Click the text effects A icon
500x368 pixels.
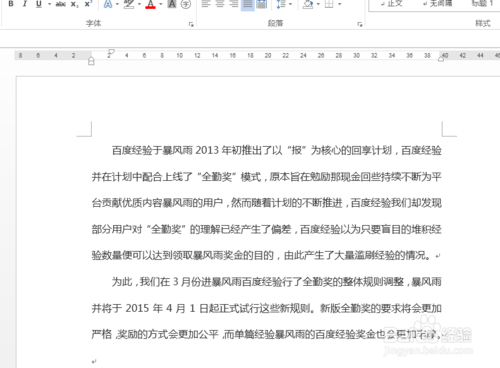point(108,4)
